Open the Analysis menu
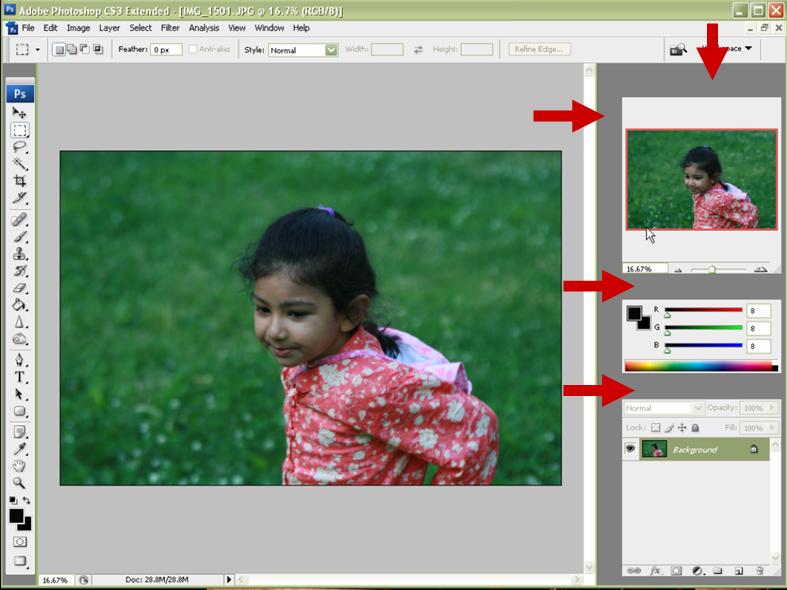 204,28
